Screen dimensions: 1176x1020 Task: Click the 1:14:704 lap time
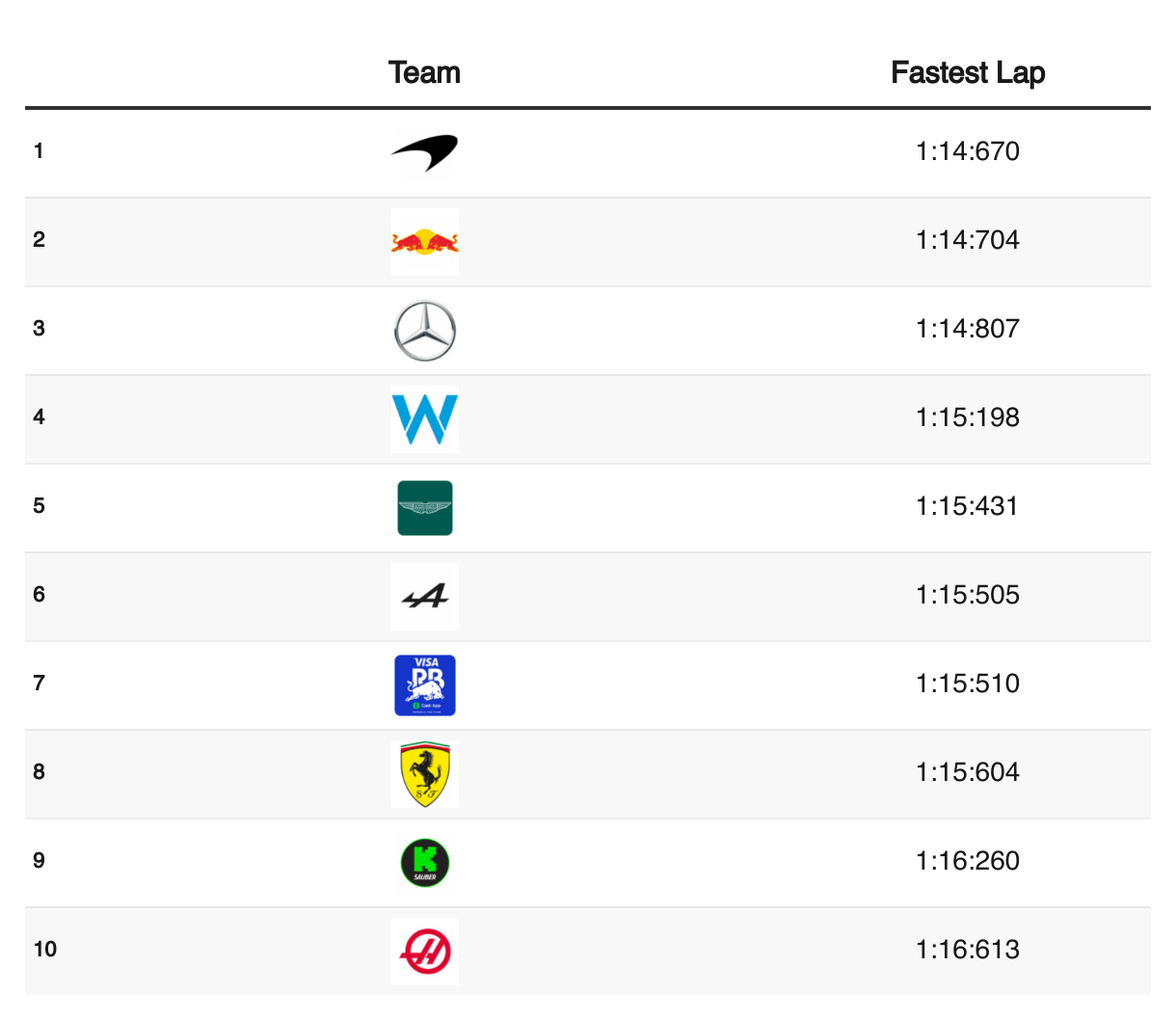[968, 240]
